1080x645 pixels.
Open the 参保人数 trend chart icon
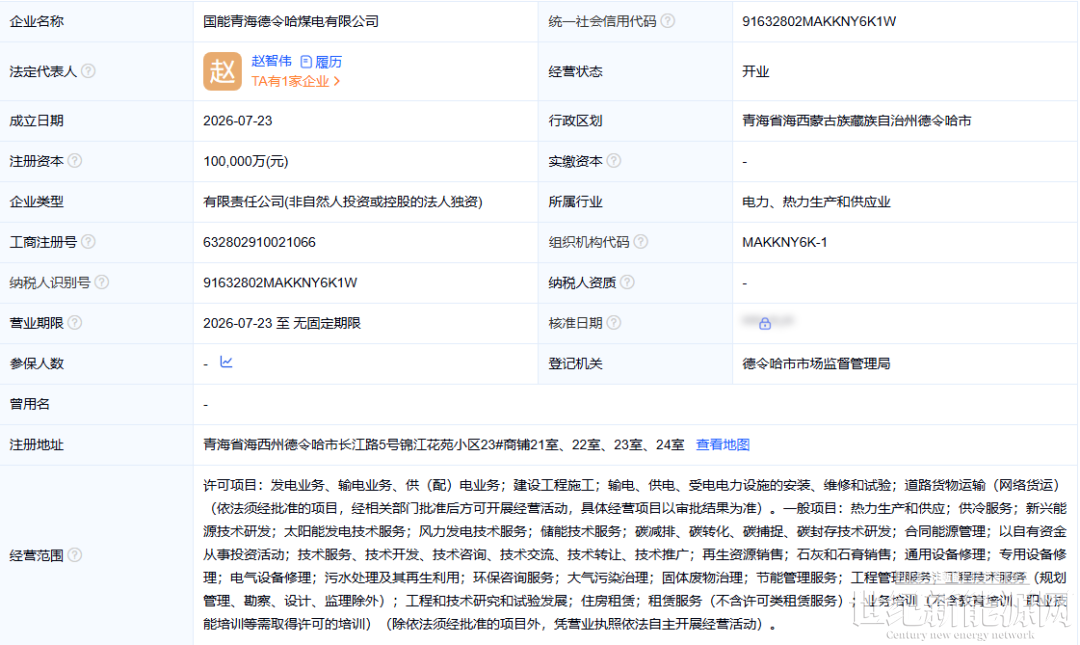point(226,362)
